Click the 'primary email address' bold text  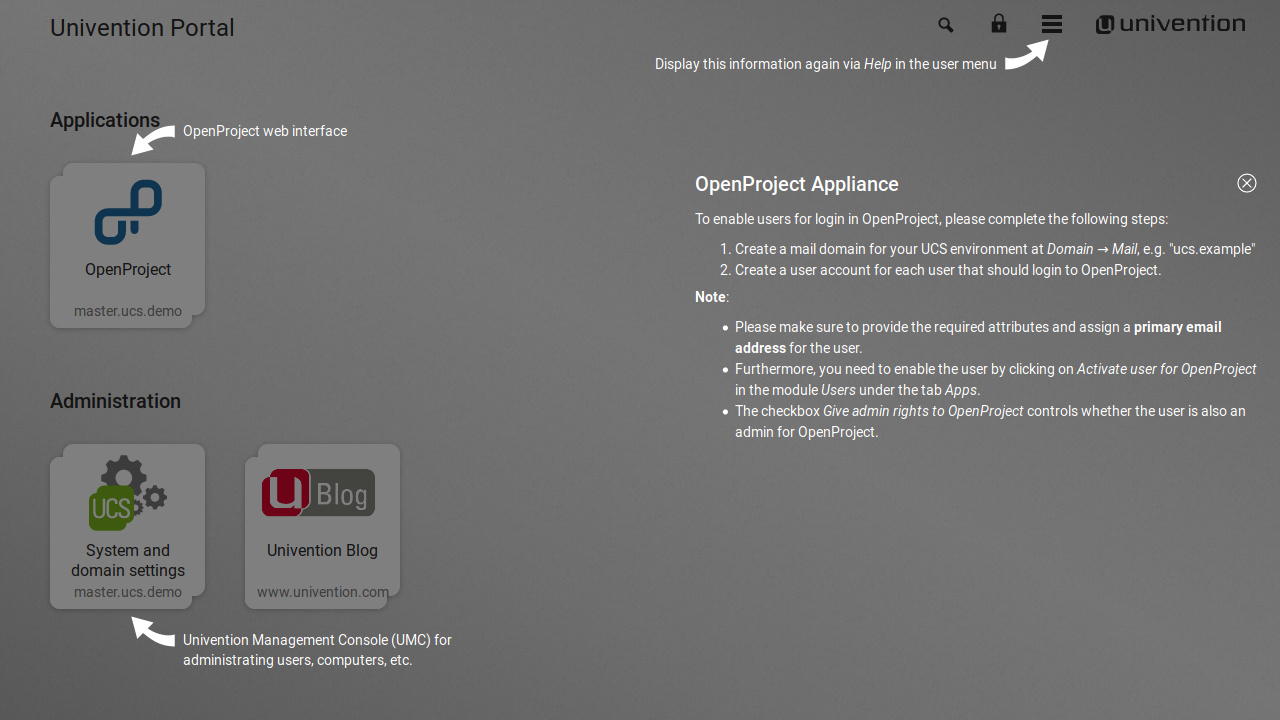(978, 338)
